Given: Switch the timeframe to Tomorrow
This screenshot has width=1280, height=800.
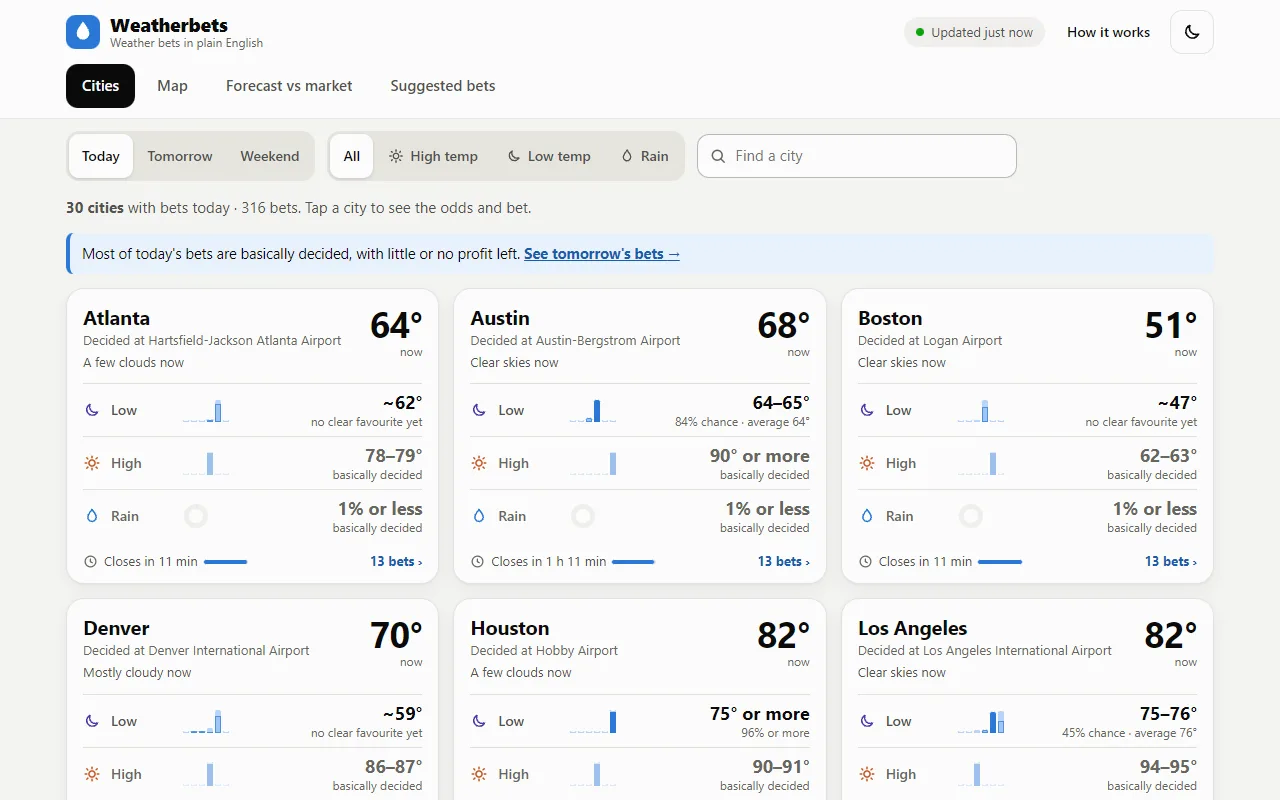Looking at the screenshot, I should (x=180, y=156).
